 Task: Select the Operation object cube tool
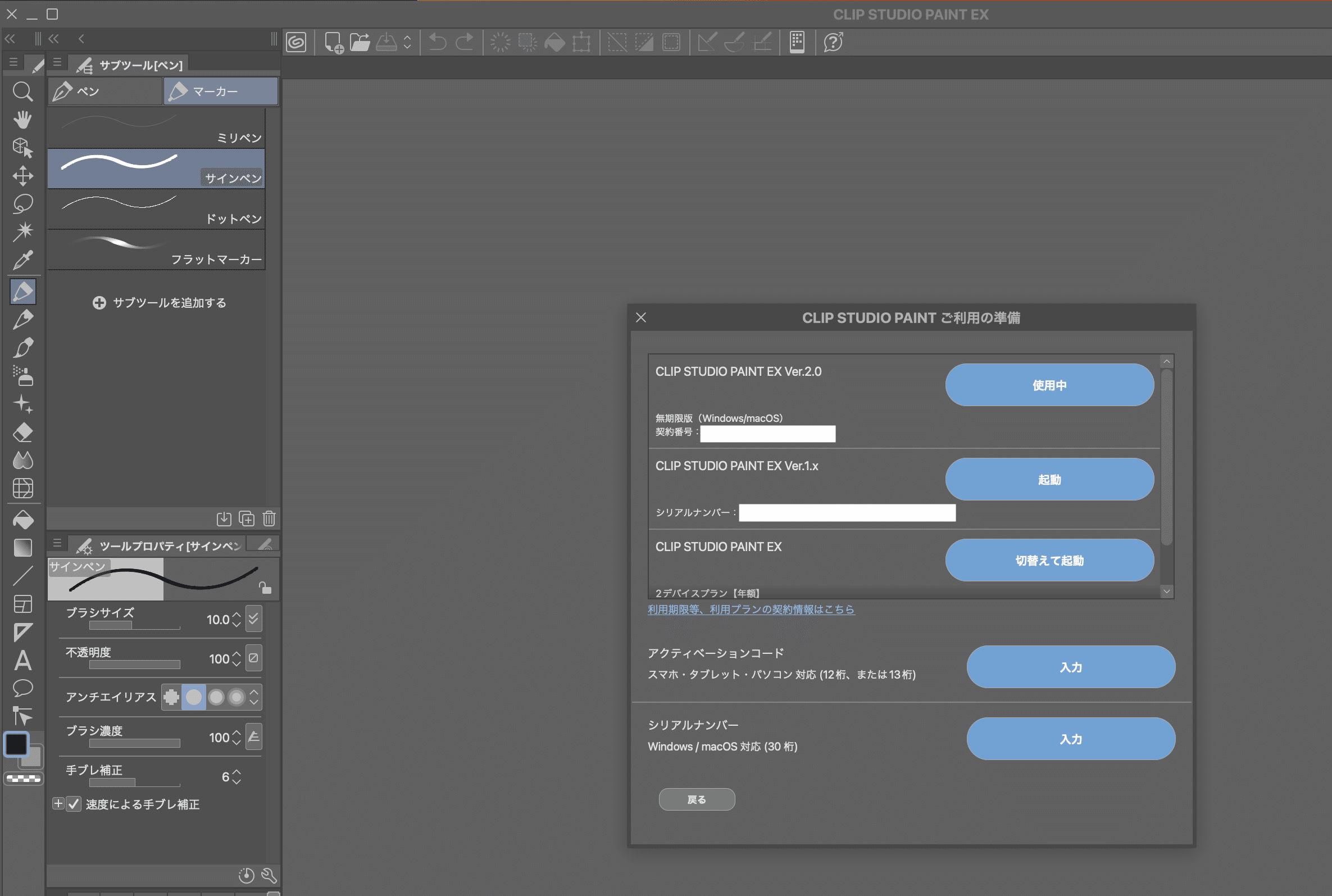23,147
